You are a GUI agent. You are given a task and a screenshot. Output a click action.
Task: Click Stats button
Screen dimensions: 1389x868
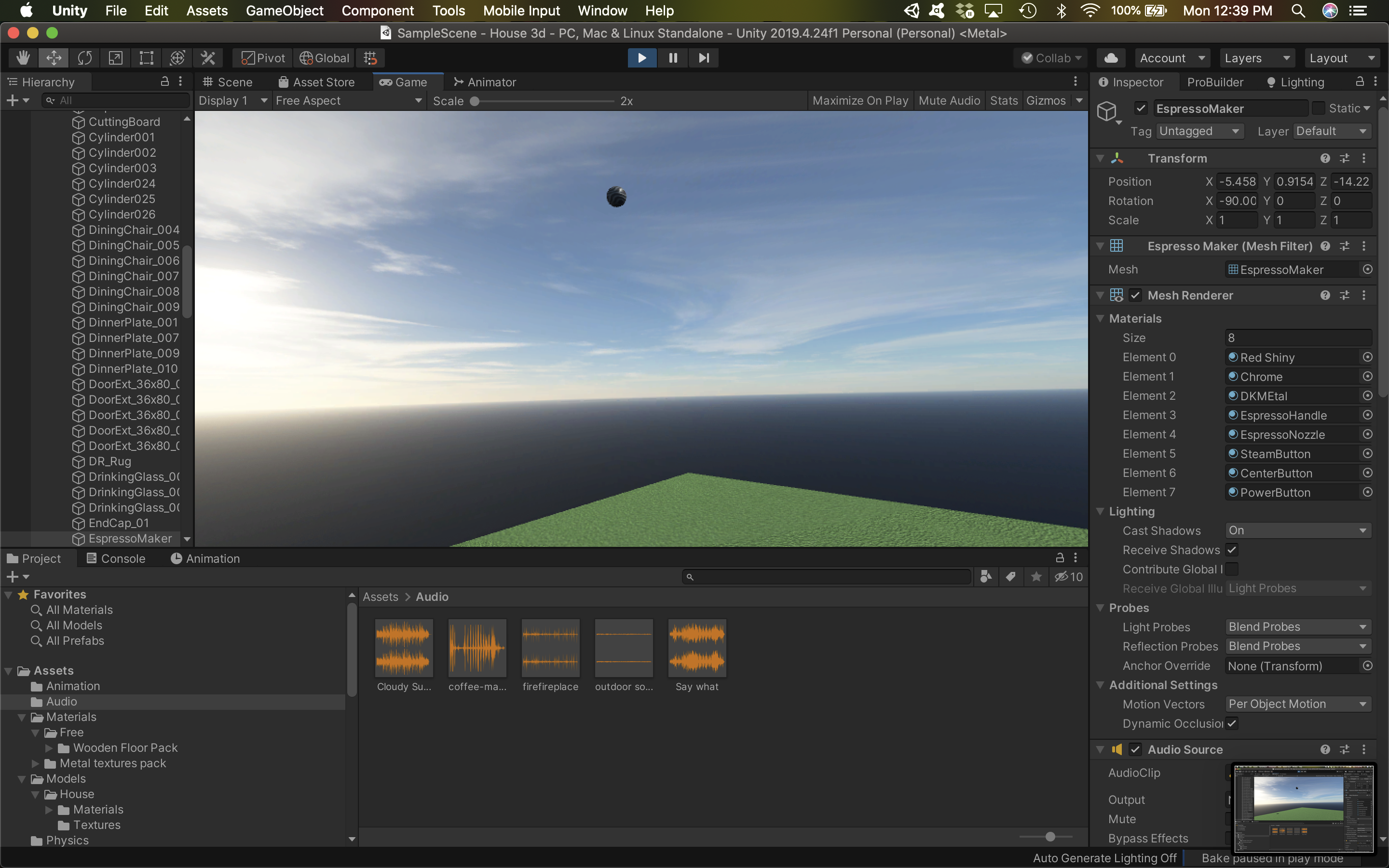(x=1003, y=100)
